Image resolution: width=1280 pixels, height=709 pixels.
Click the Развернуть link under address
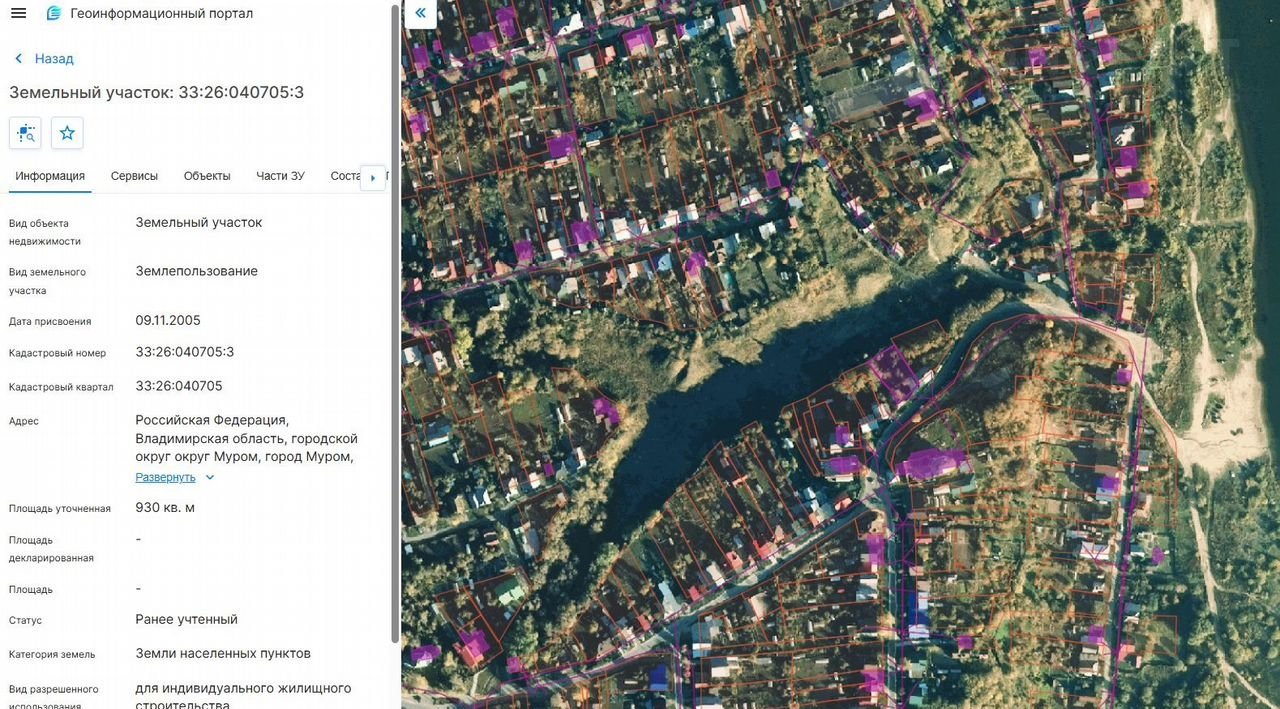pyautogui.click(x=165, y=478)
